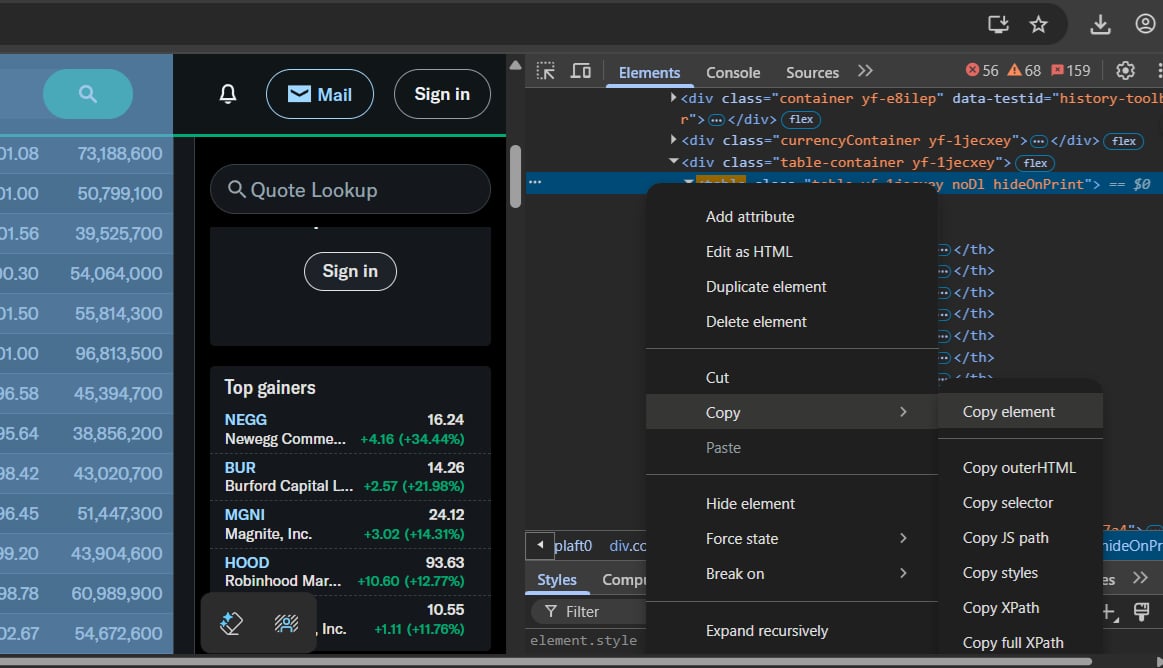The height and width of the screenshot is (668, 1163).
Task: Bookmark this page with the star icon
Action: click(1038, 24)
